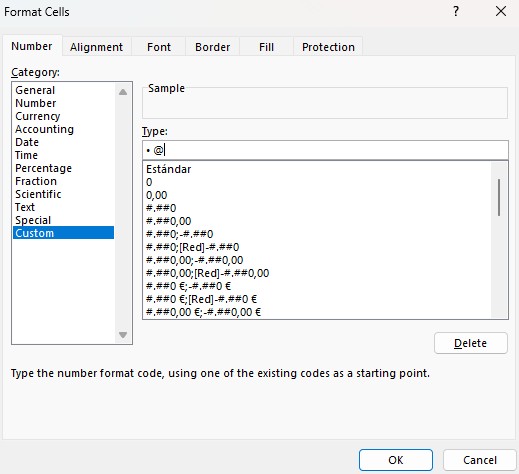
Task: Select the Custom category
Action: (63, 233)
